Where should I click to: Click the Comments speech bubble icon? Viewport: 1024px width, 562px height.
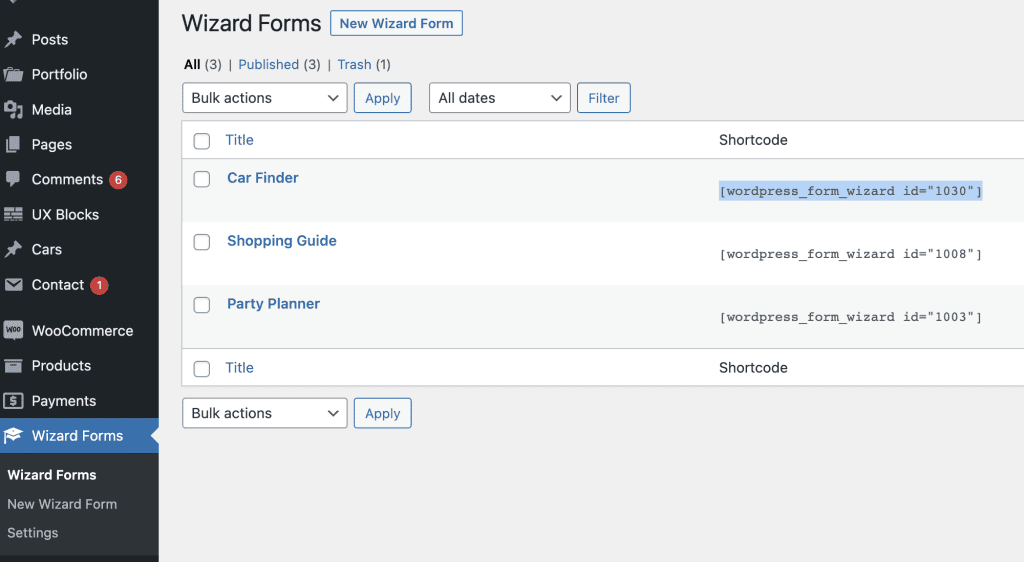tap(13, 179)
